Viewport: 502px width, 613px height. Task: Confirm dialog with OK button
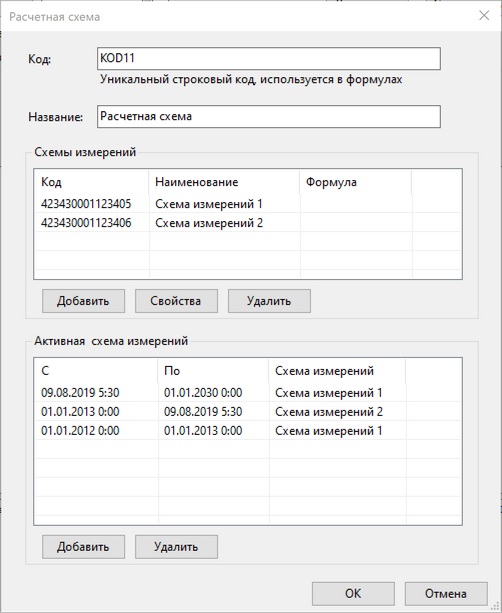tap(353, 593)
